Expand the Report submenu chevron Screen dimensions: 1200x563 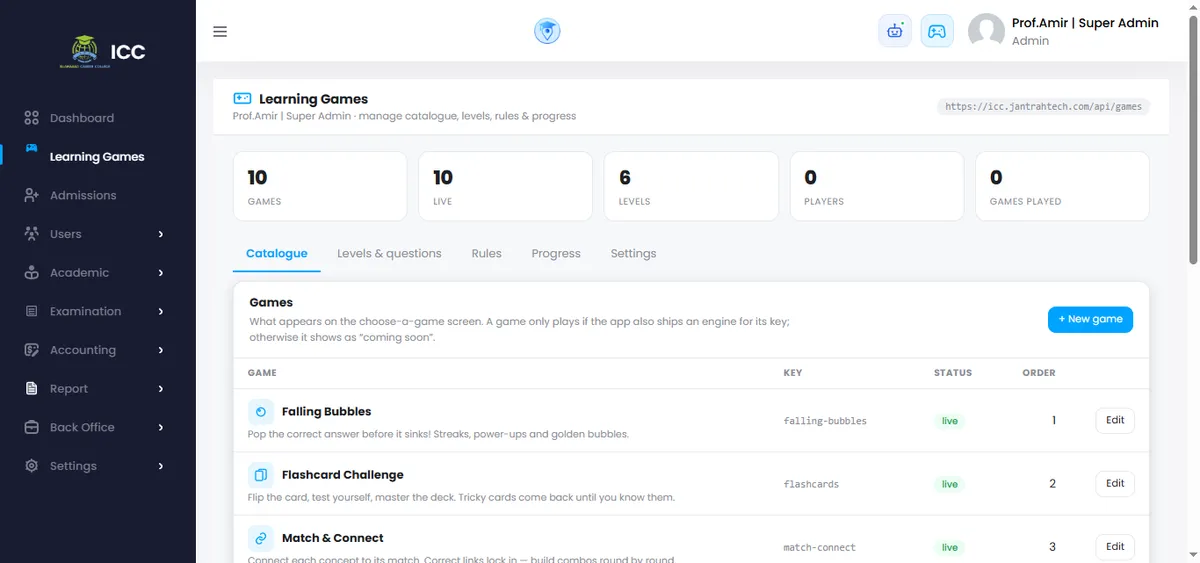pos(161,388)
